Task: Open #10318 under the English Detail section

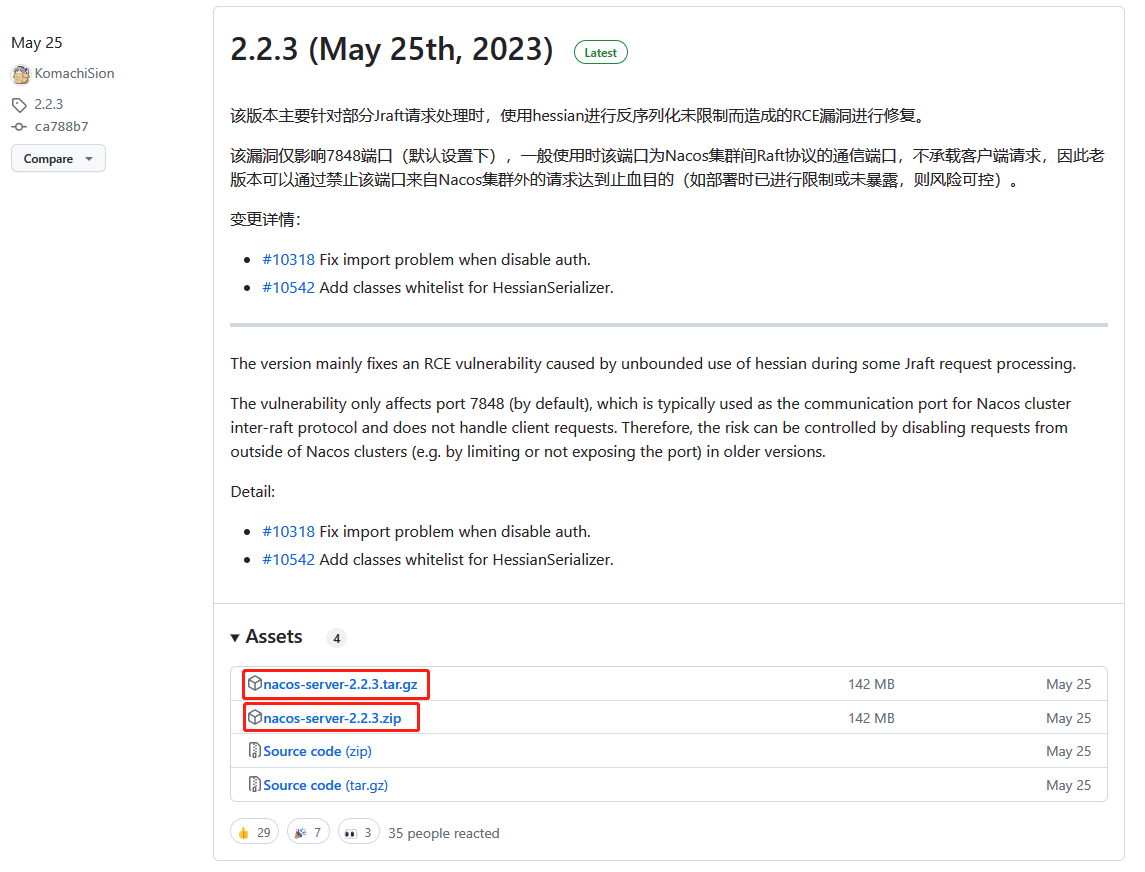Action: pos(288,532)
